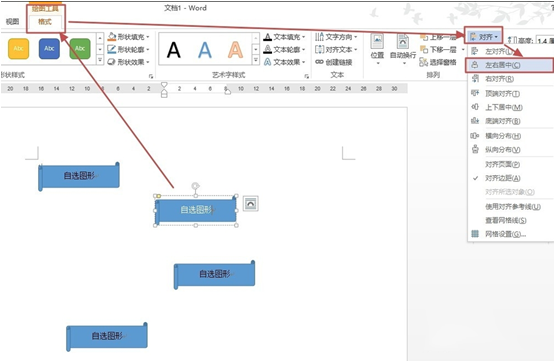Select 上下居中(M) align middle
Screen dimensions: 554x361
[x=511, y=107]
